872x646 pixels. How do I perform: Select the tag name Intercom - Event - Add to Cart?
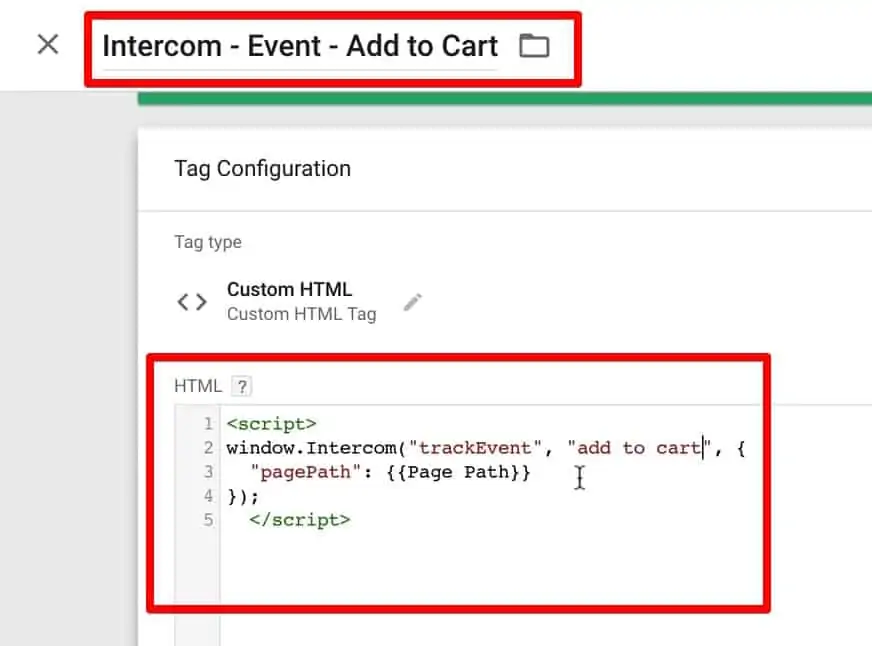click(x=298, y=45)
